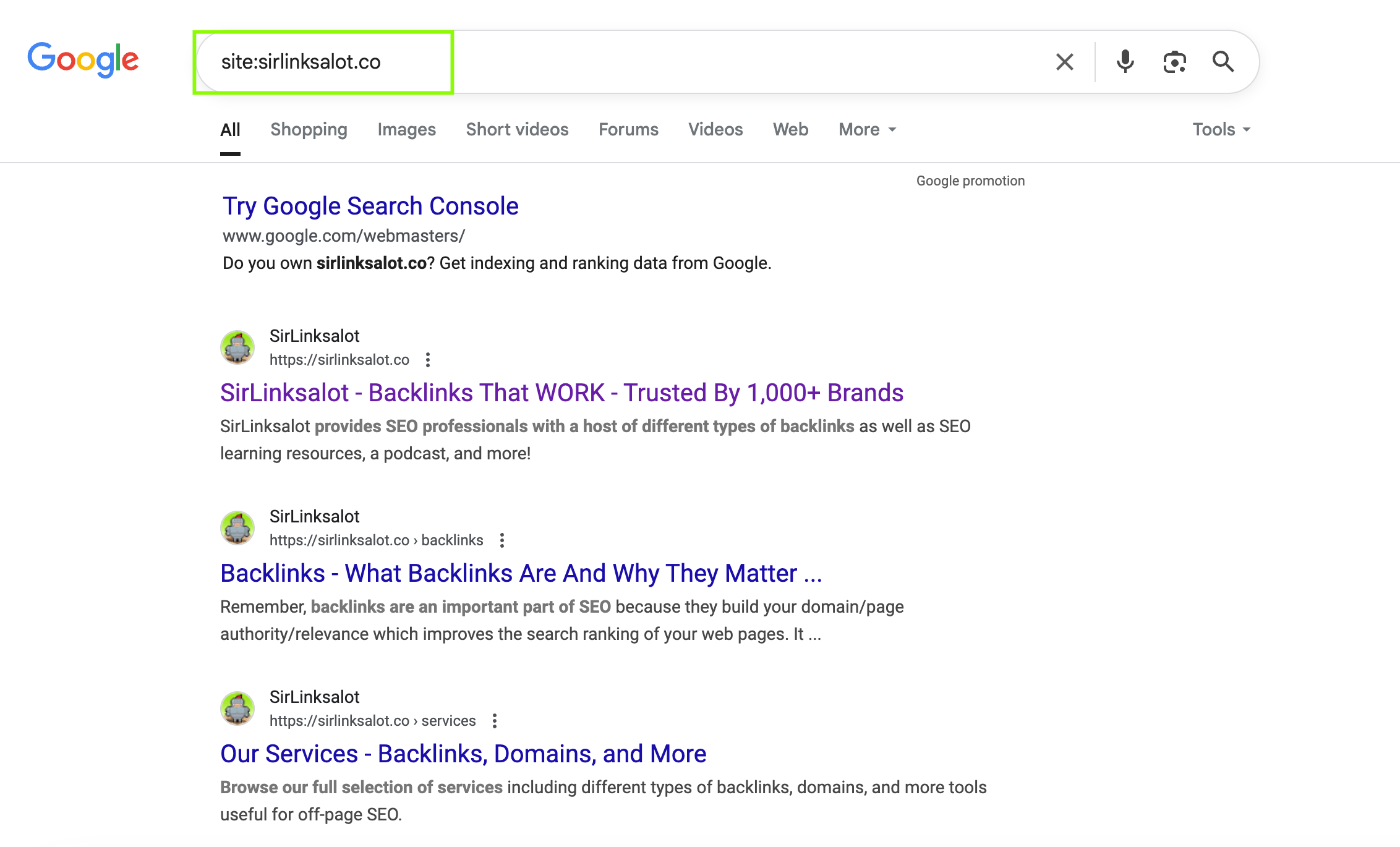The height and width of the screenshot is (847, 1400).
Task: Click the SirLinksalot favicon on the first result
Action: (237, 347)
